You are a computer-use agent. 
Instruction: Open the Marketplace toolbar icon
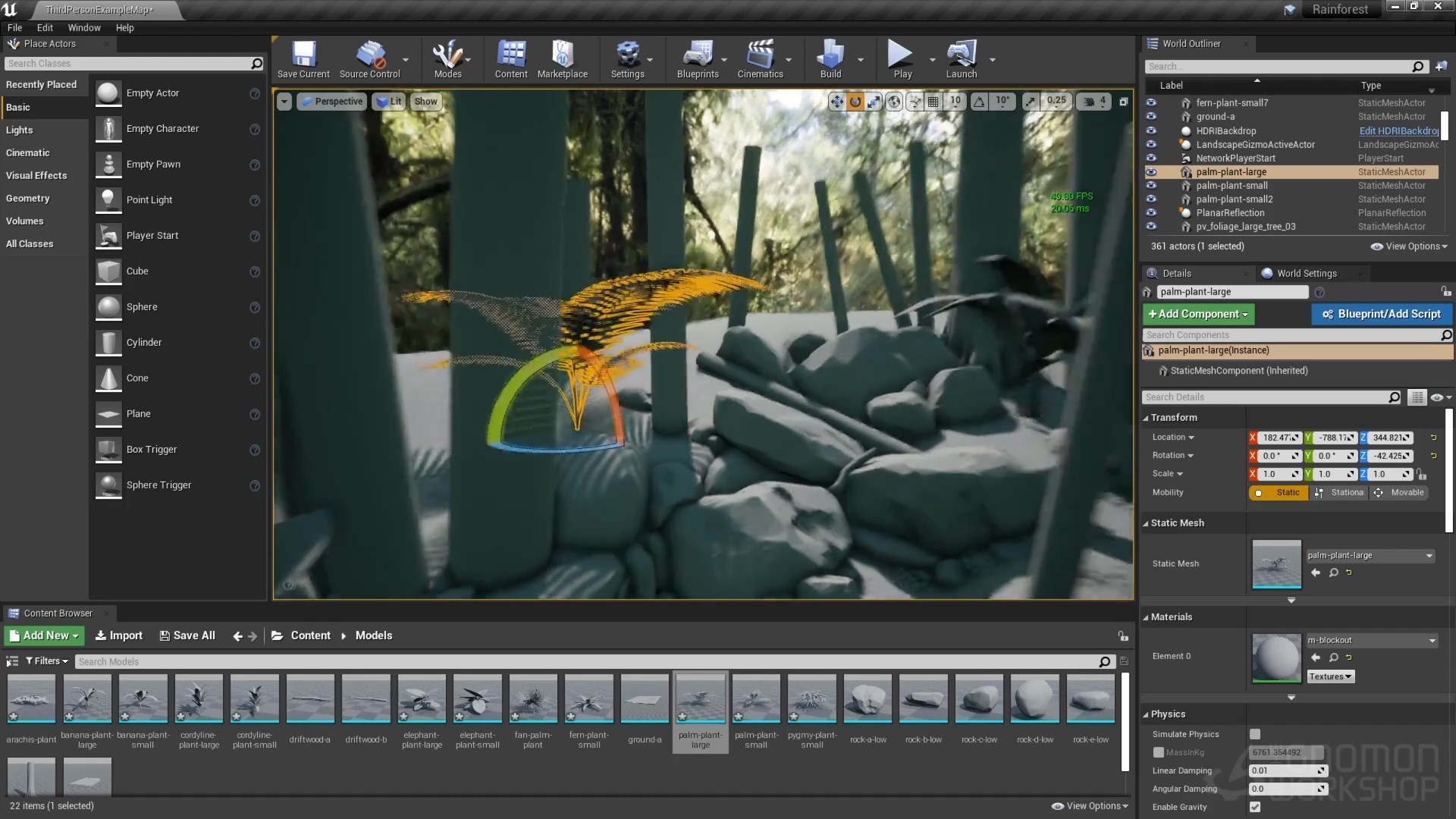[x=562, y=59]
